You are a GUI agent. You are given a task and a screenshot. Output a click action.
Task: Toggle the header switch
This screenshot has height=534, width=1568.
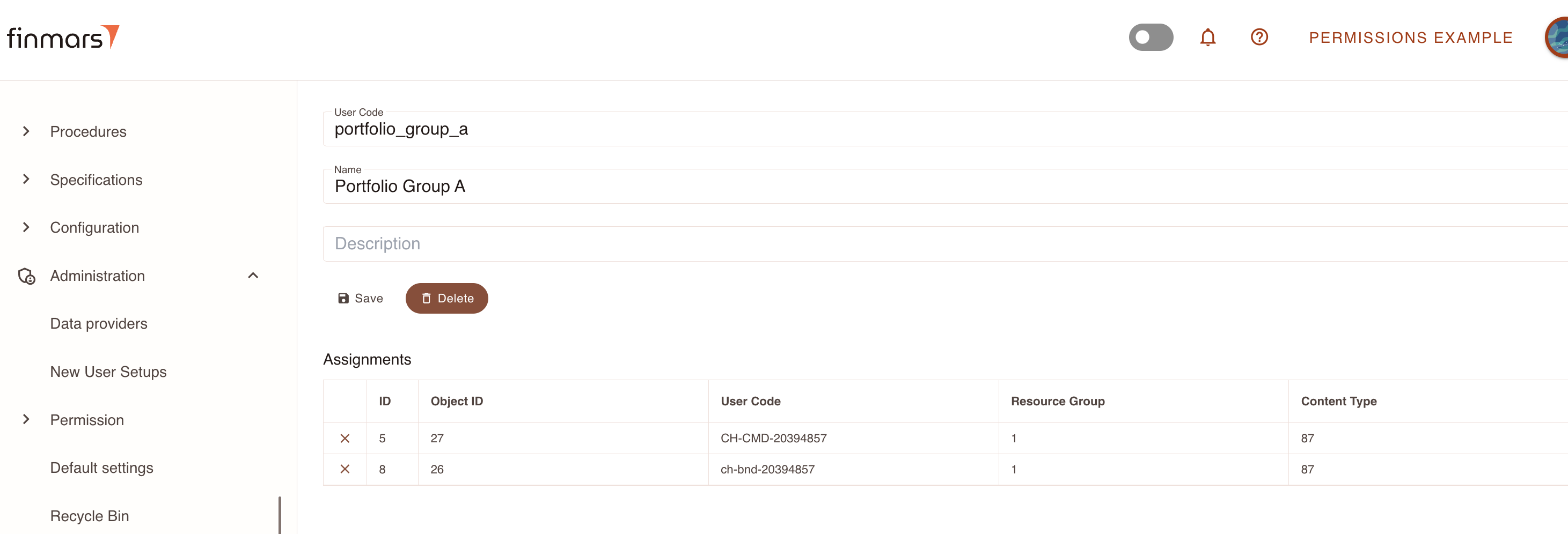[x=1151, y=37]
